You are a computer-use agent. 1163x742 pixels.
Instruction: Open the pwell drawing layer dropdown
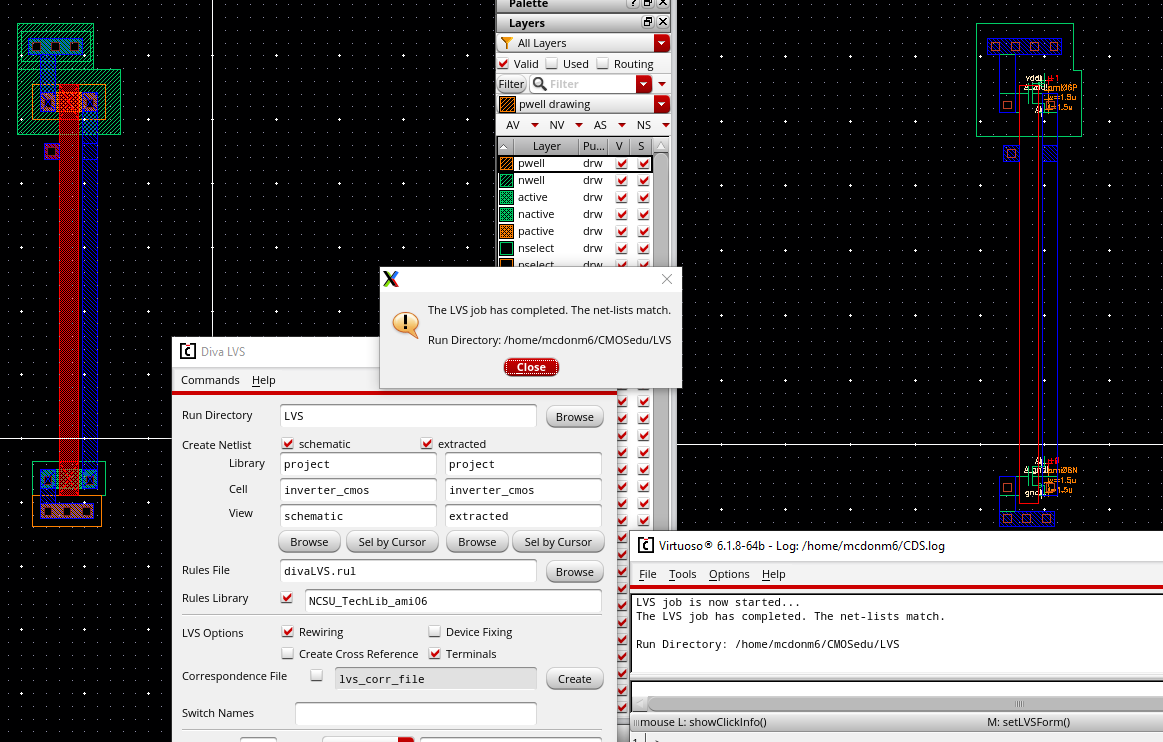662,105
